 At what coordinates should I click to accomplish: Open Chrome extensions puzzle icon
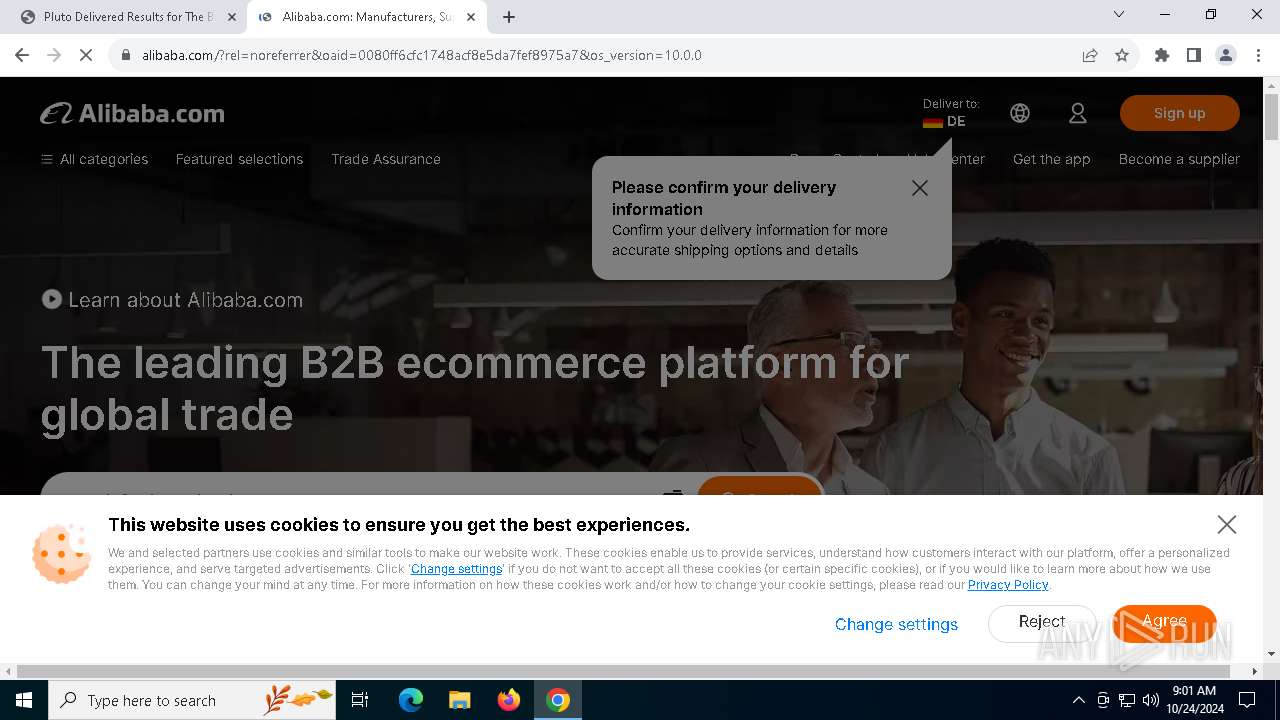click(1162, 55)
